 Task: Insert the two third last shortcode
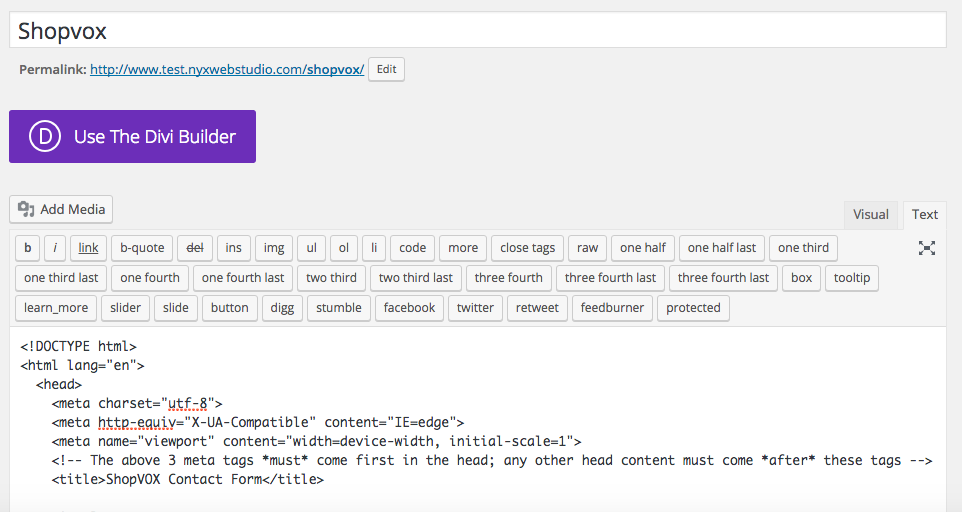[416, 278]
